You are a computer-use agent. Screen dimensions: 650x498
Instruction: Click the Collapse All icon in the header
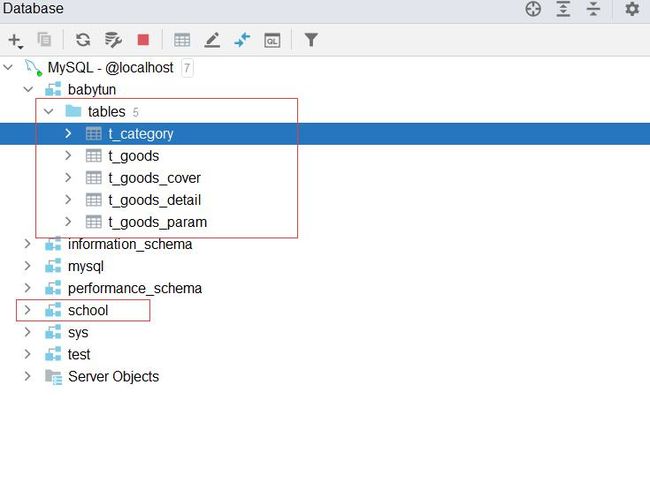click(593, 9)
